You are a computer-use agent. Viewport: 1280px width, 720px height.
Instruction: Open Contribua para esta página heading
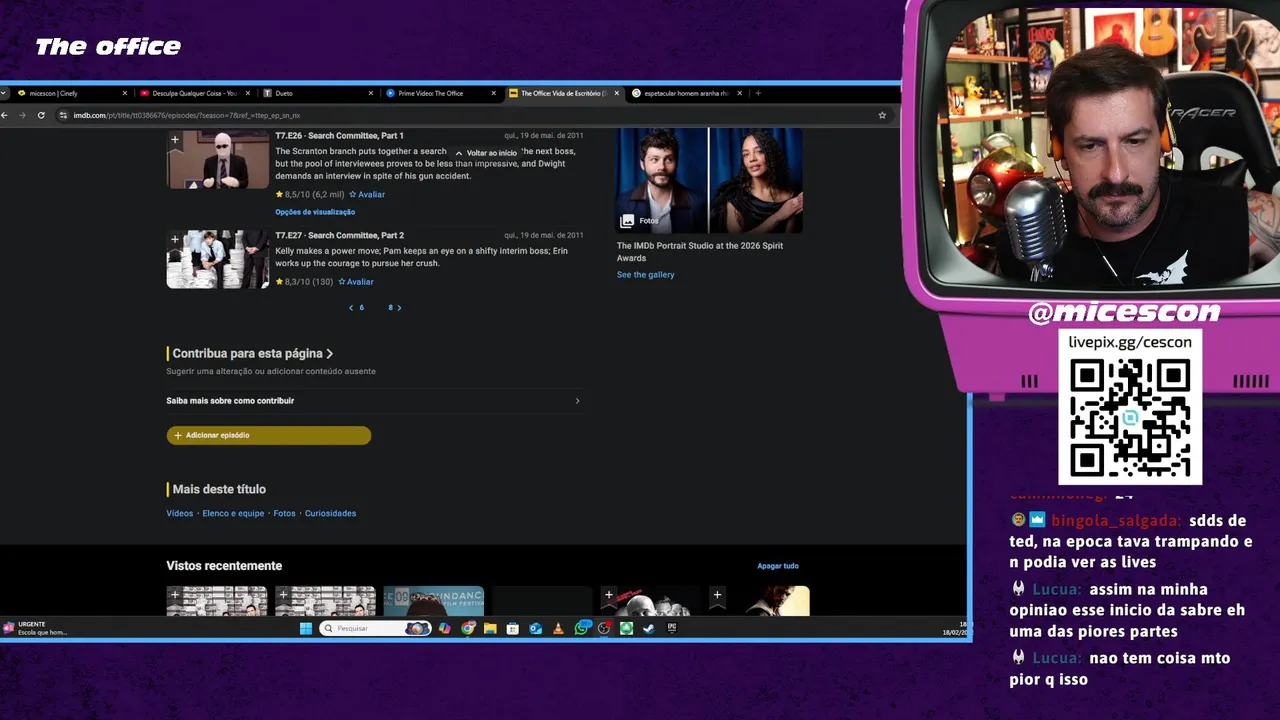click(250, 353)
